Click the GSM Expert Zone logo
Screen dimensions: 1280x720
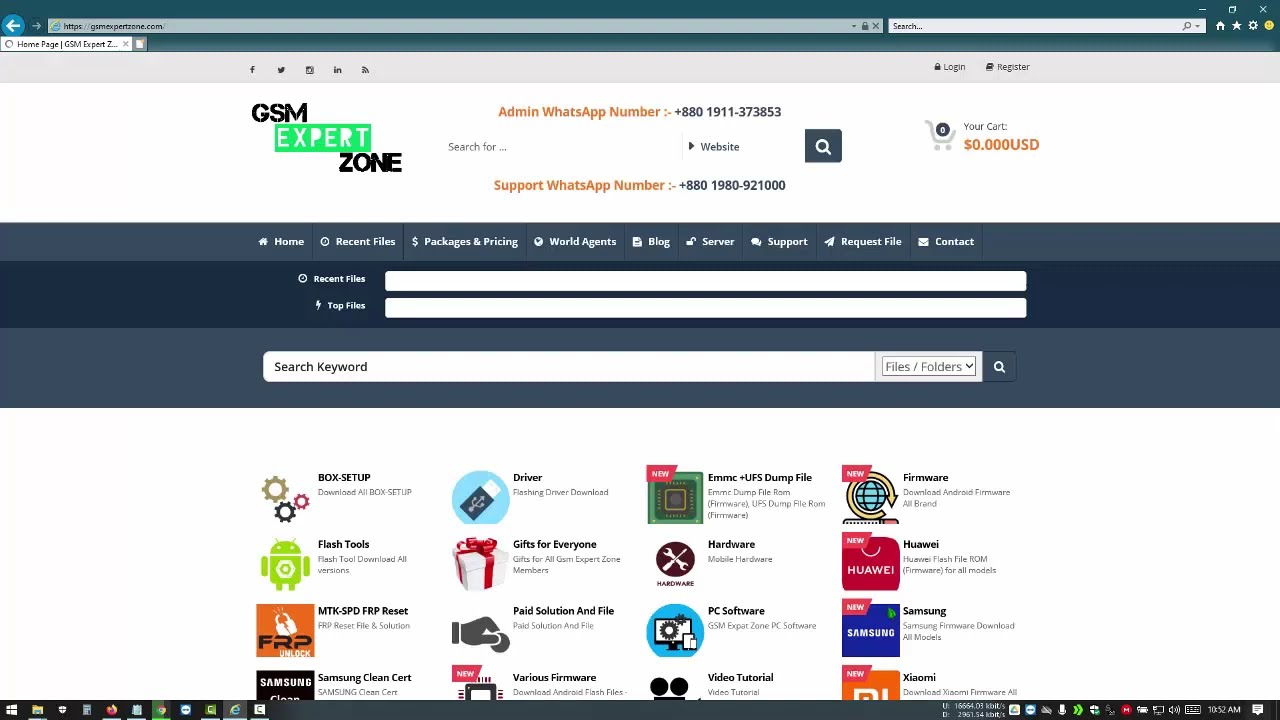[x=326, y=138]
